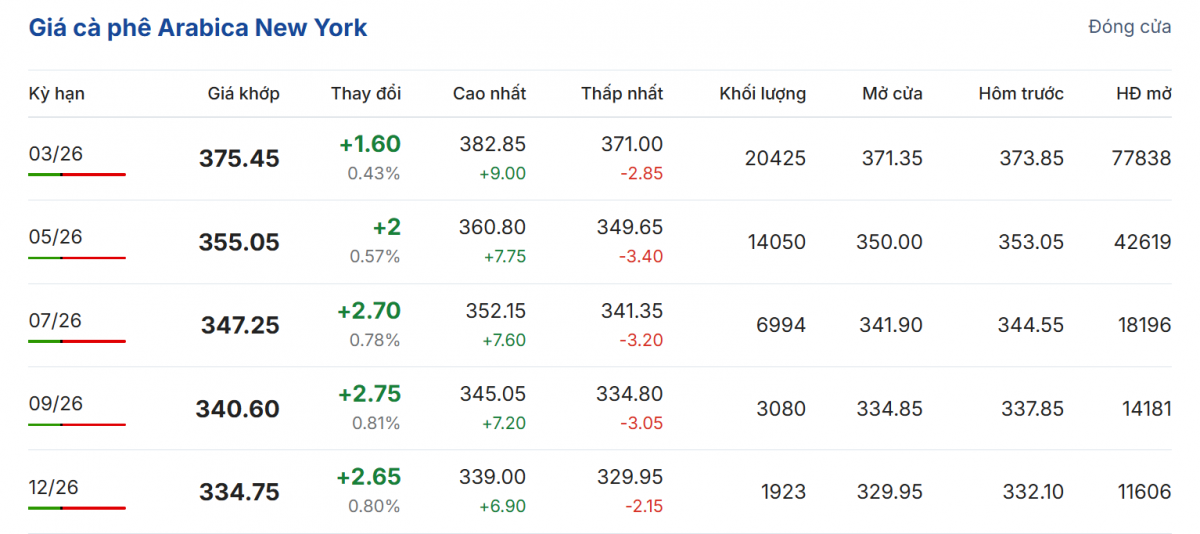Select the 09/26 contract term
The height and width of the screenshot is (534, 1200).
tap(56, 404)
